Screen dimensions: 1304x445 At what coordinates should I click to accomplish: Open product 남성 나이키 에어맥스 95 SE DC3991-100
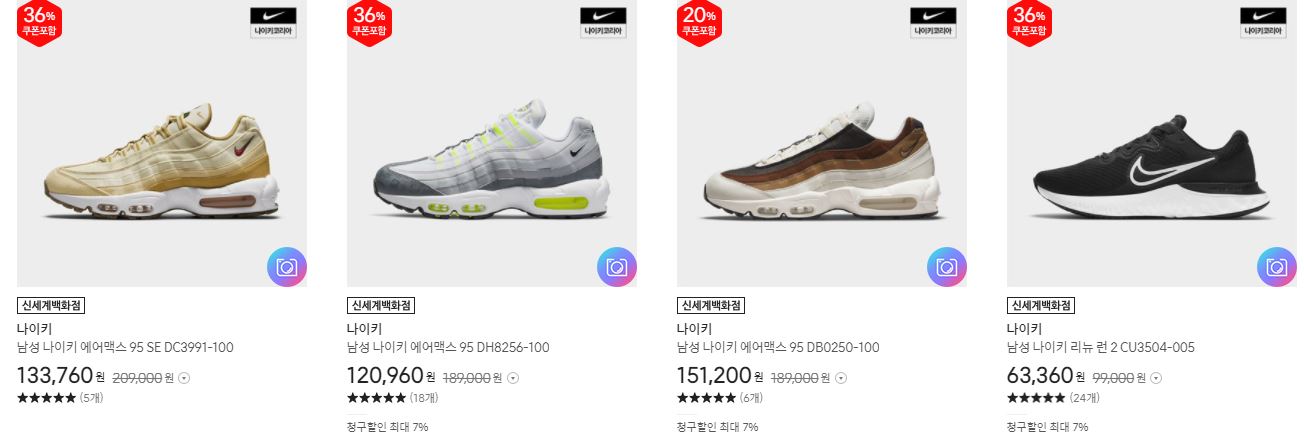click(125, 348)
